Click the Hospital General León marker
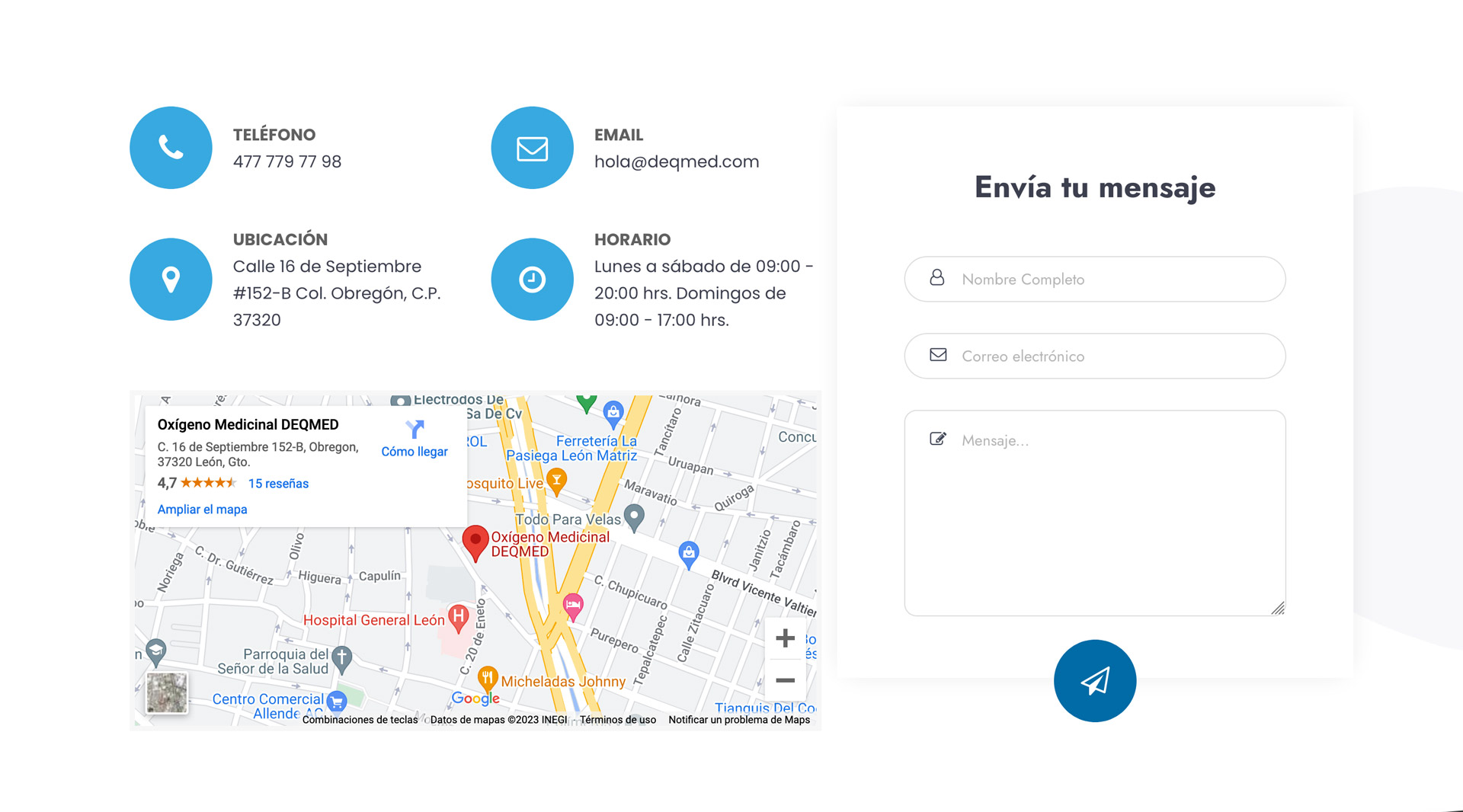The height and width of the screenshot is (812, 1463). coord(458,618)
